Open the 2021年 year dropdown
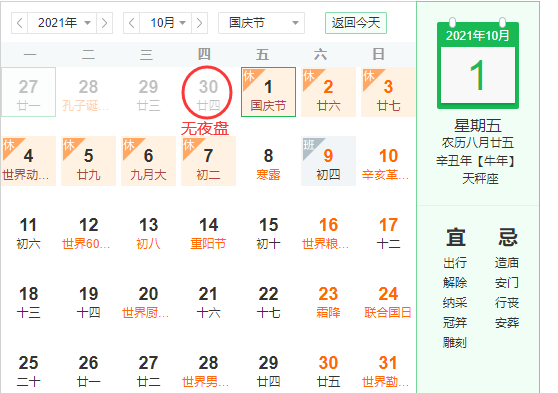This screenshot has width=558, height=393. point(62,23)
